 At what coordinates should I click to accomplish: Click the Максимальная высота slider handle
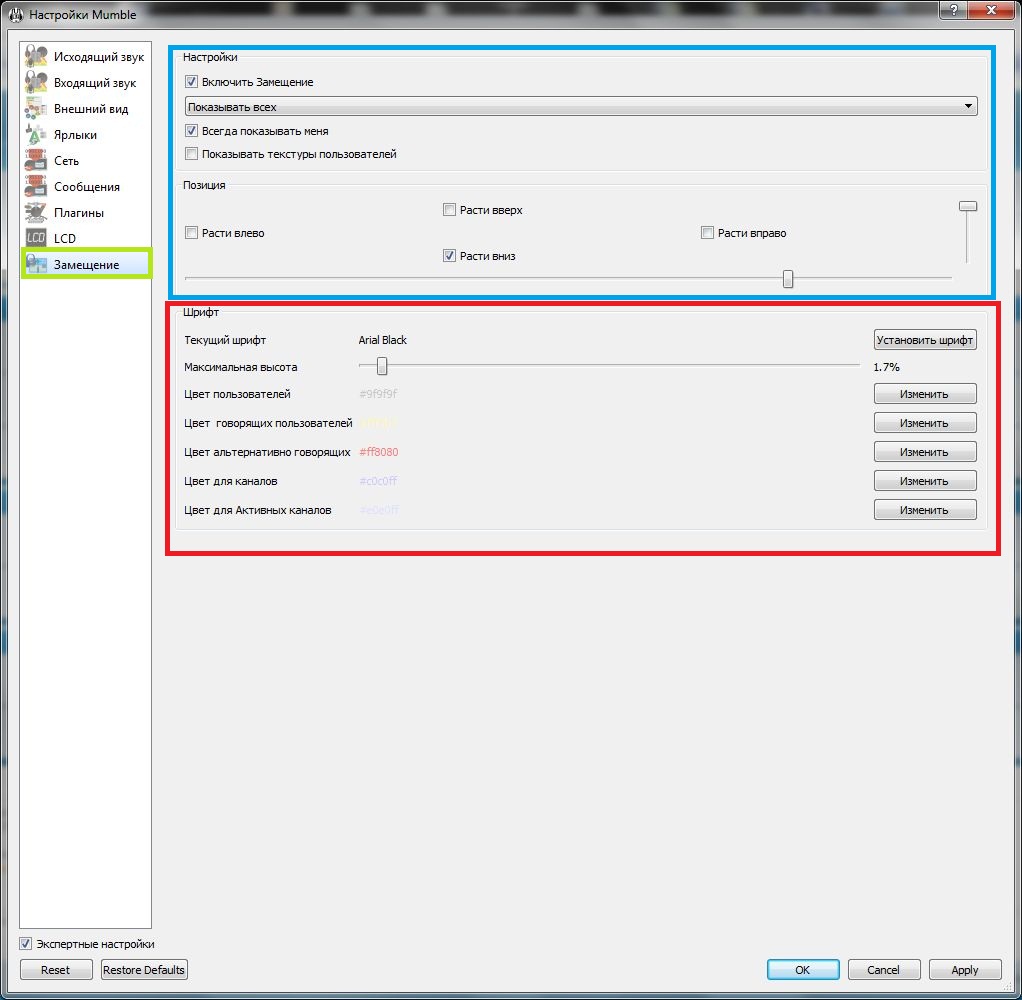coord(382,367)
